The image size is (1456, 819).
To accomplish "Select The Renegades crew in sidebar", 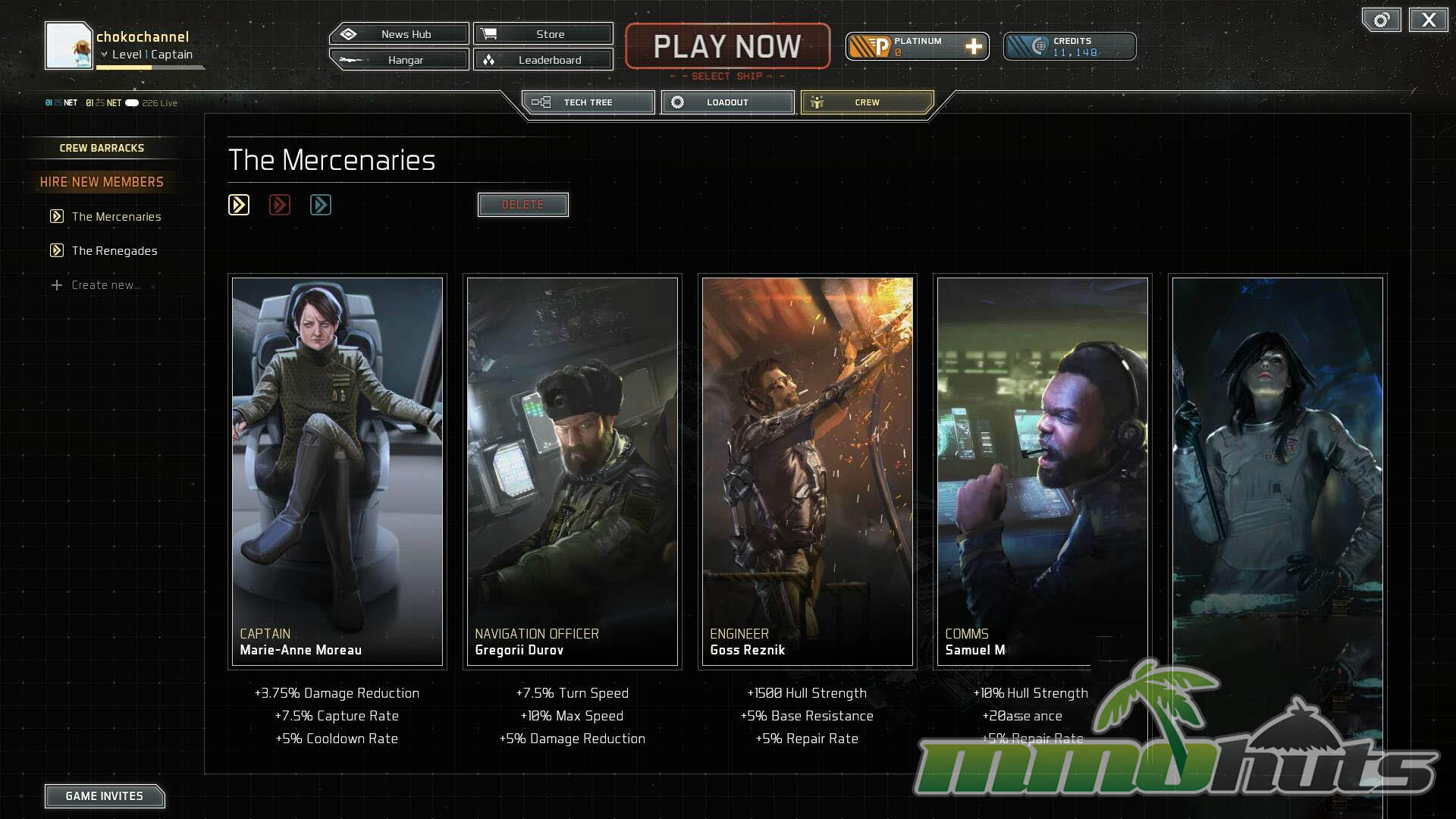I will click(115, 251).
